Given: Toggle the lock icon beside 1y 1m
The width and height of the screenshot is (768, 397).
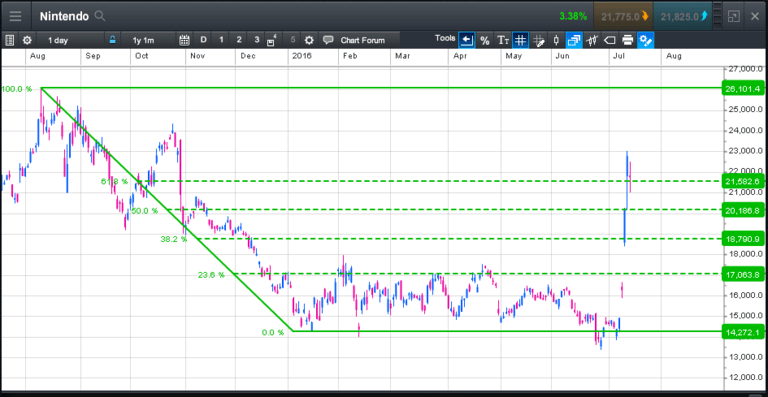Looking at the screenshot, I should [113, 40].
